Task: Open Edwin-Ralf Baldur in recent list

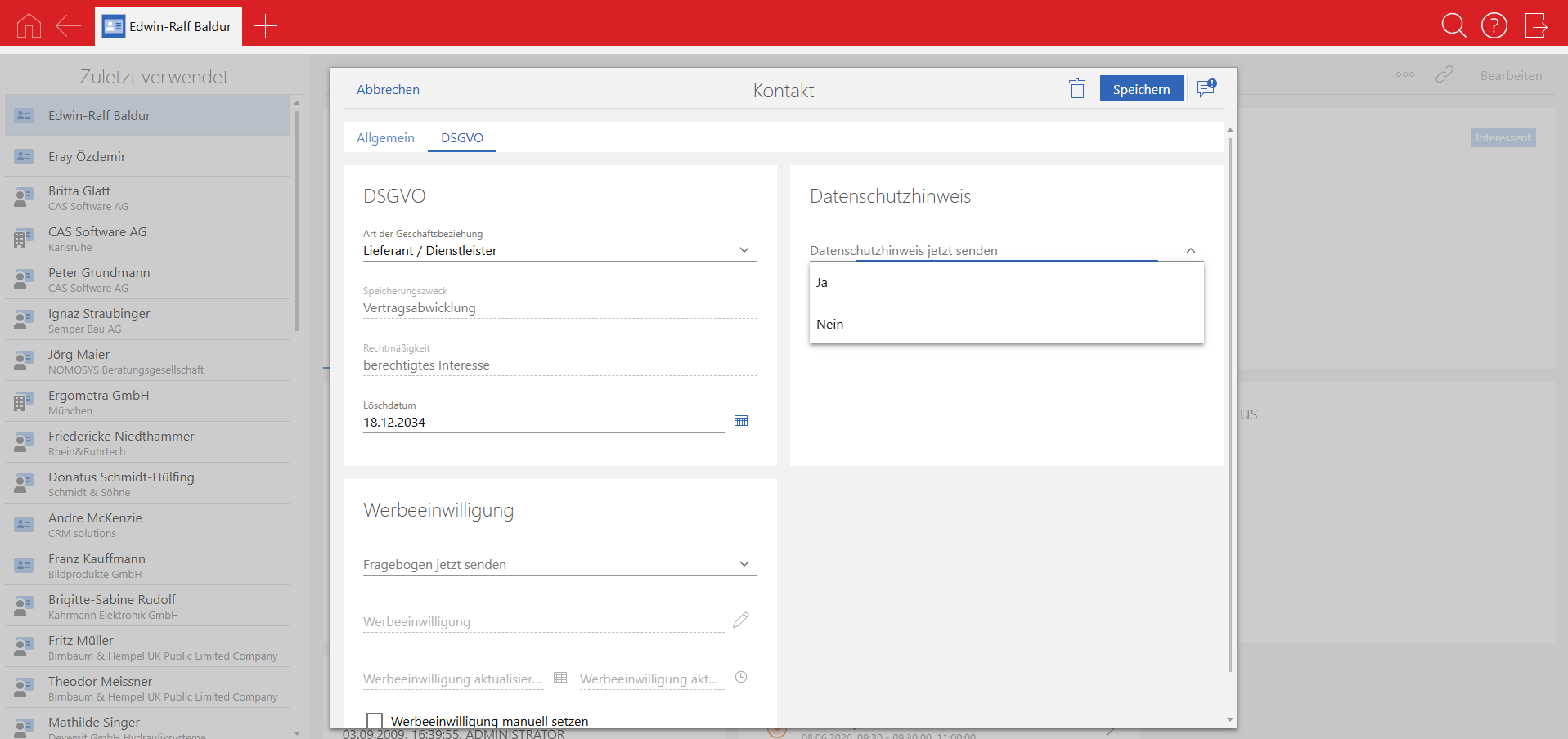Action: 147,115
